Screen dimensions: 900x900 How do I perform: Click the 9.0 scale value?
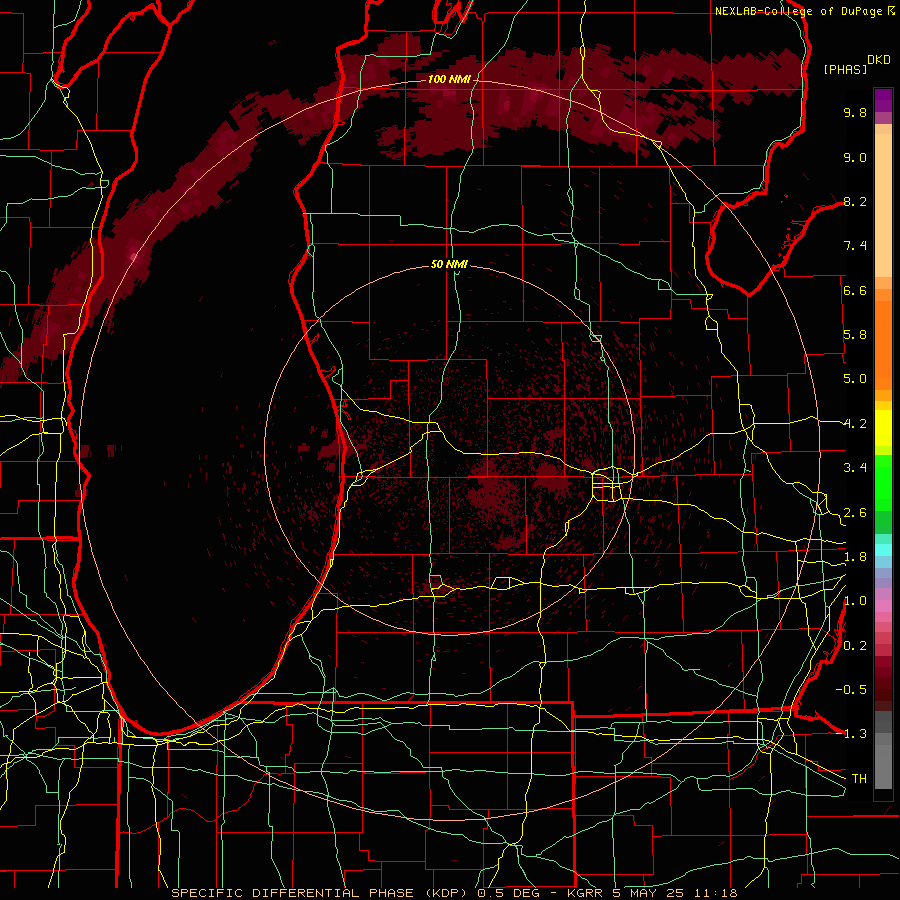[x=855, y=157]
